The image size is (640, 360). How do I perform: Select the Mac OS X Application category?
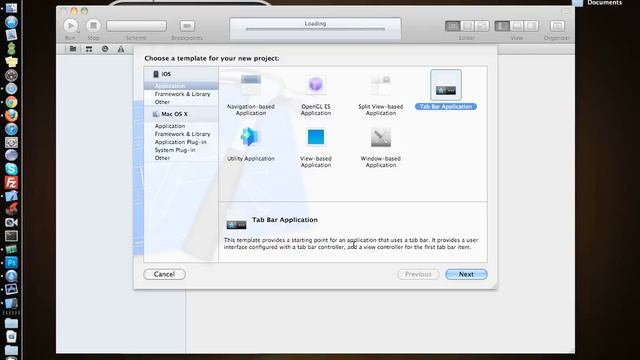coord(181,126)
